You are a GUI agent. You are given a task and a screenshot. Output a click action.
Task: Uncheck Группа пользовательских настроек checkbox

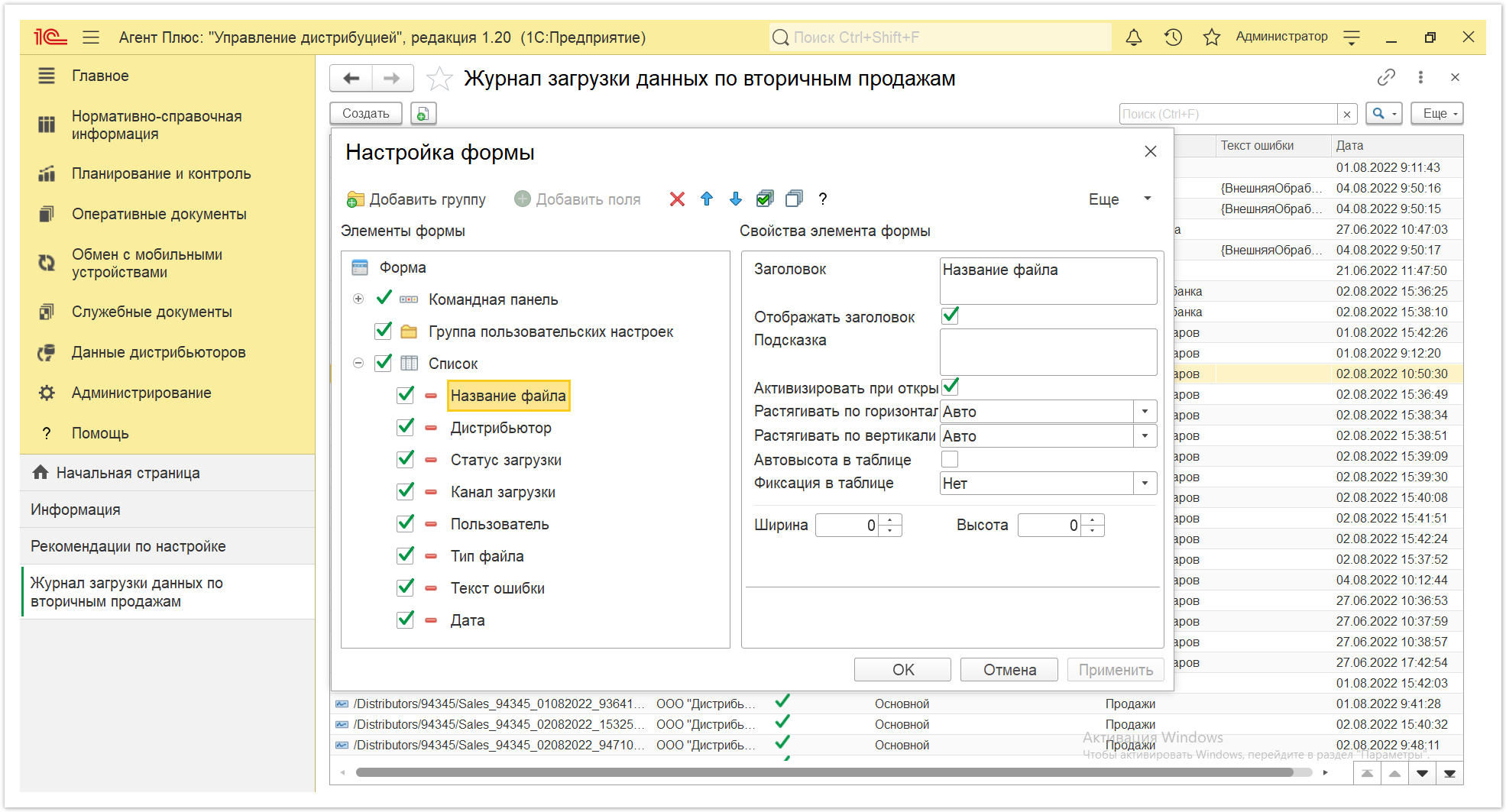(384, 331)
